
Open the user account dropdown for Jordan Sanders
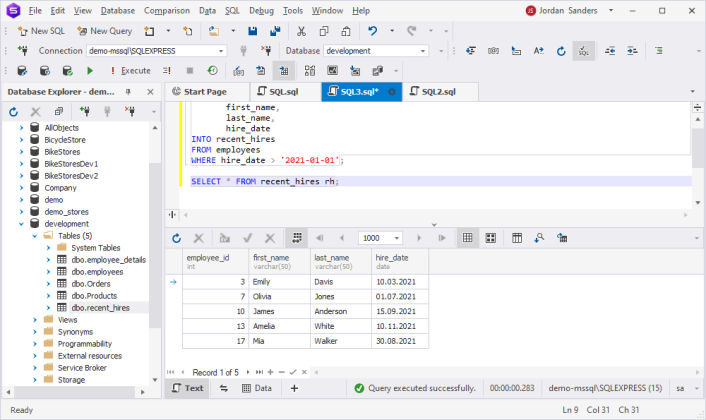tap(611, 10)
